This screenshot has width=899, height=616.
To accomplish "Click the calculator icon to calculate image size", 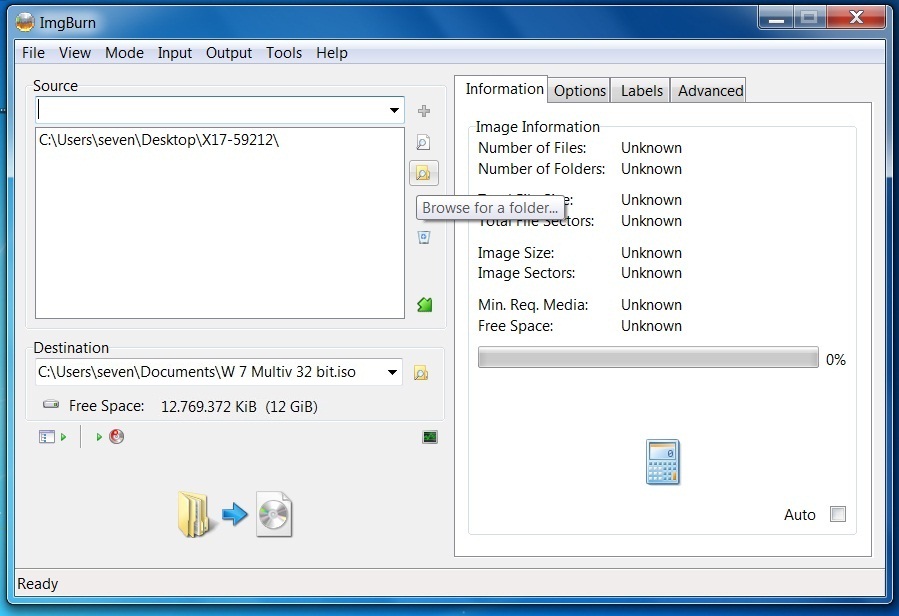I will point(663,462).
